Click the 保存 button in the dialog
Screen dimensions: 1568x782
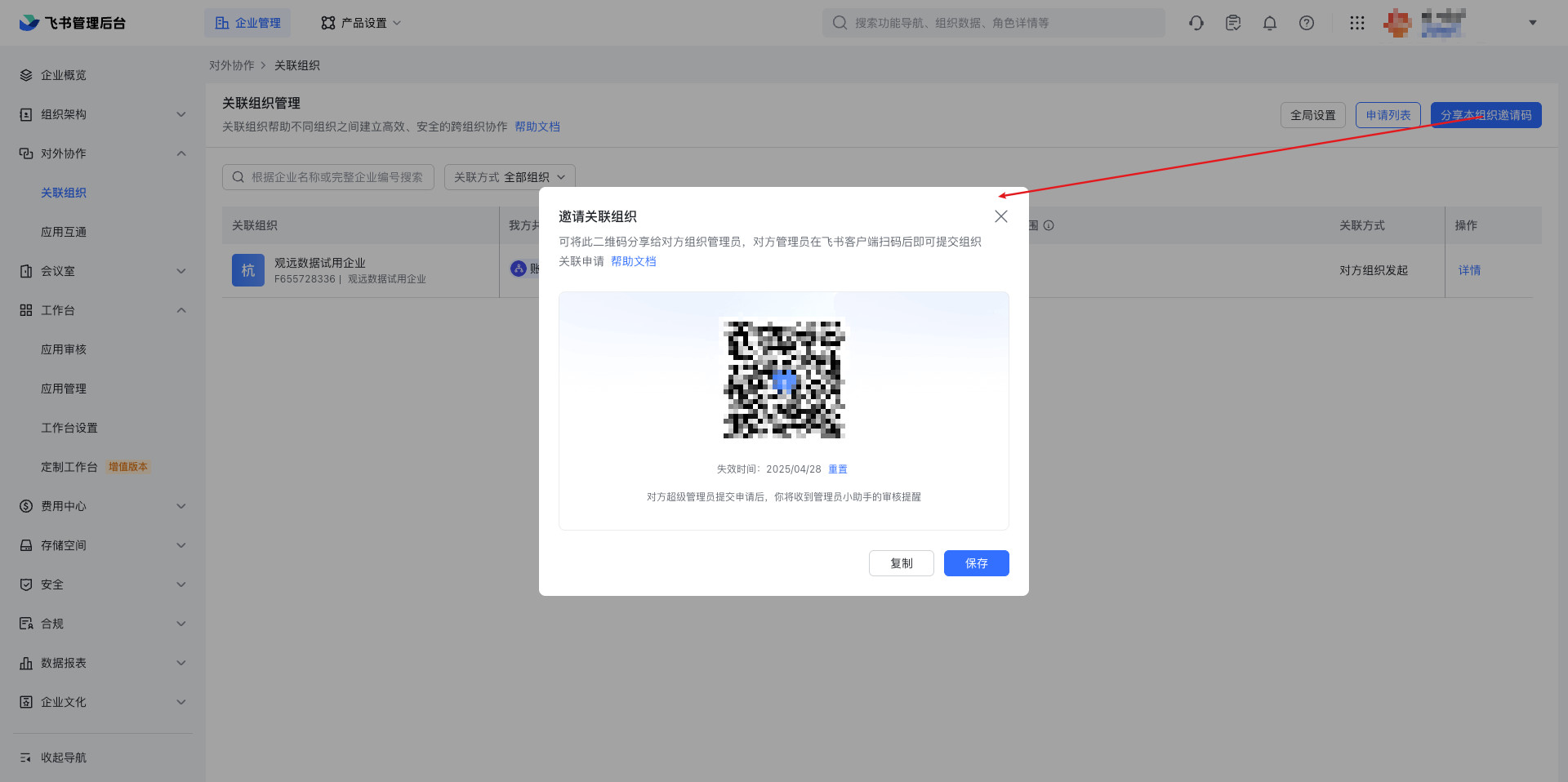pos(977,563)
